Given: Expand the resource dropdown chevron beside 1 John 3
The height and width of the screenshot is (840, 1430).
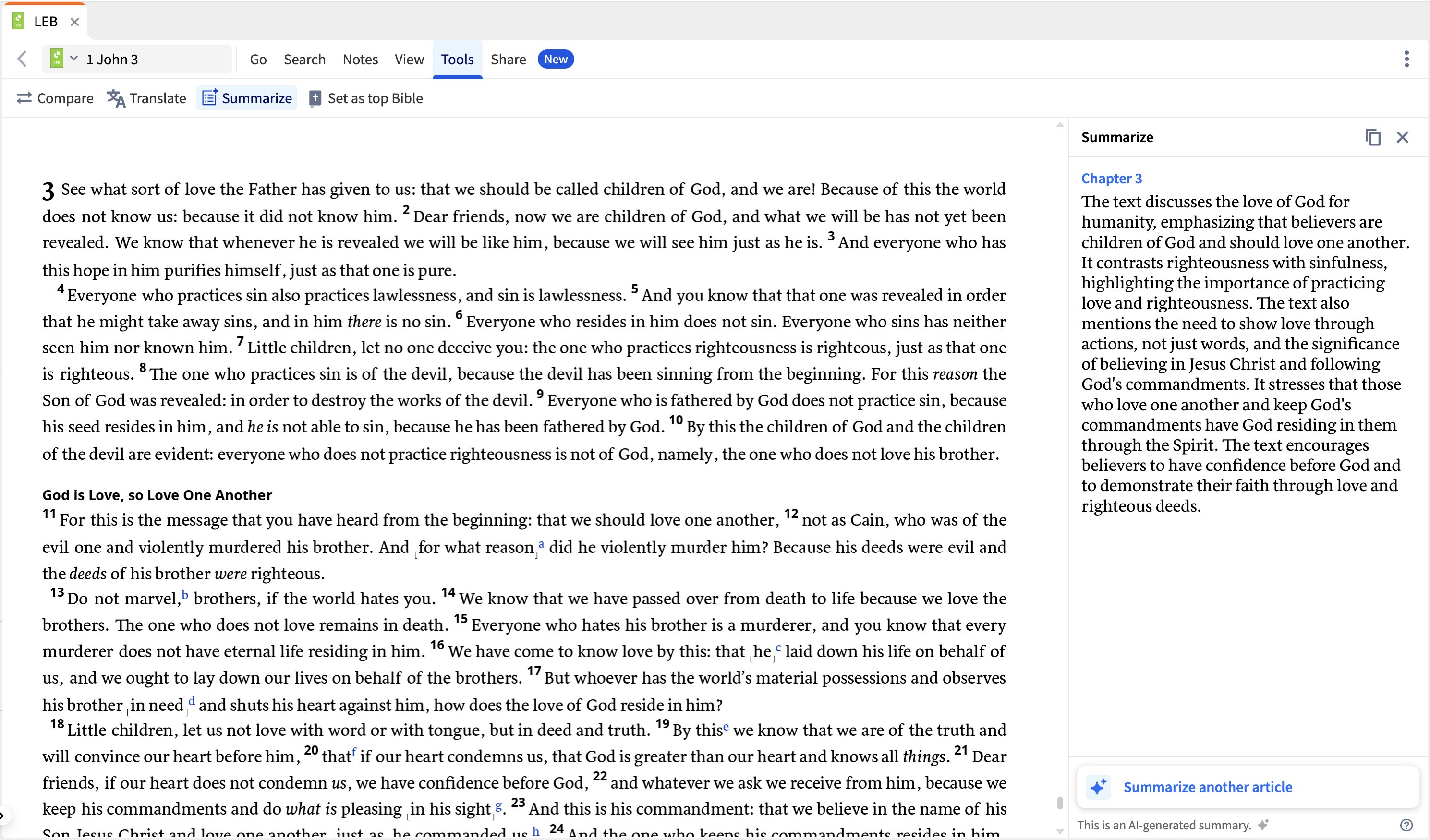Looking at the screenshot, I should tap(74, 59).
